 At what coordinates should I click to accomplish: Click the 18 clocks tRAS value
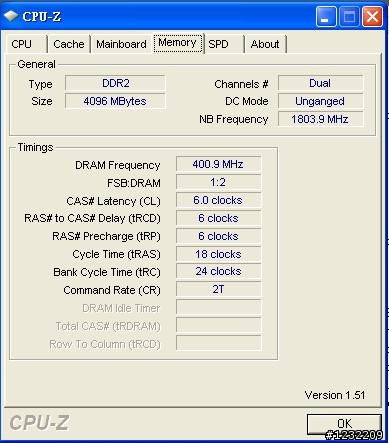coord(218,254)
